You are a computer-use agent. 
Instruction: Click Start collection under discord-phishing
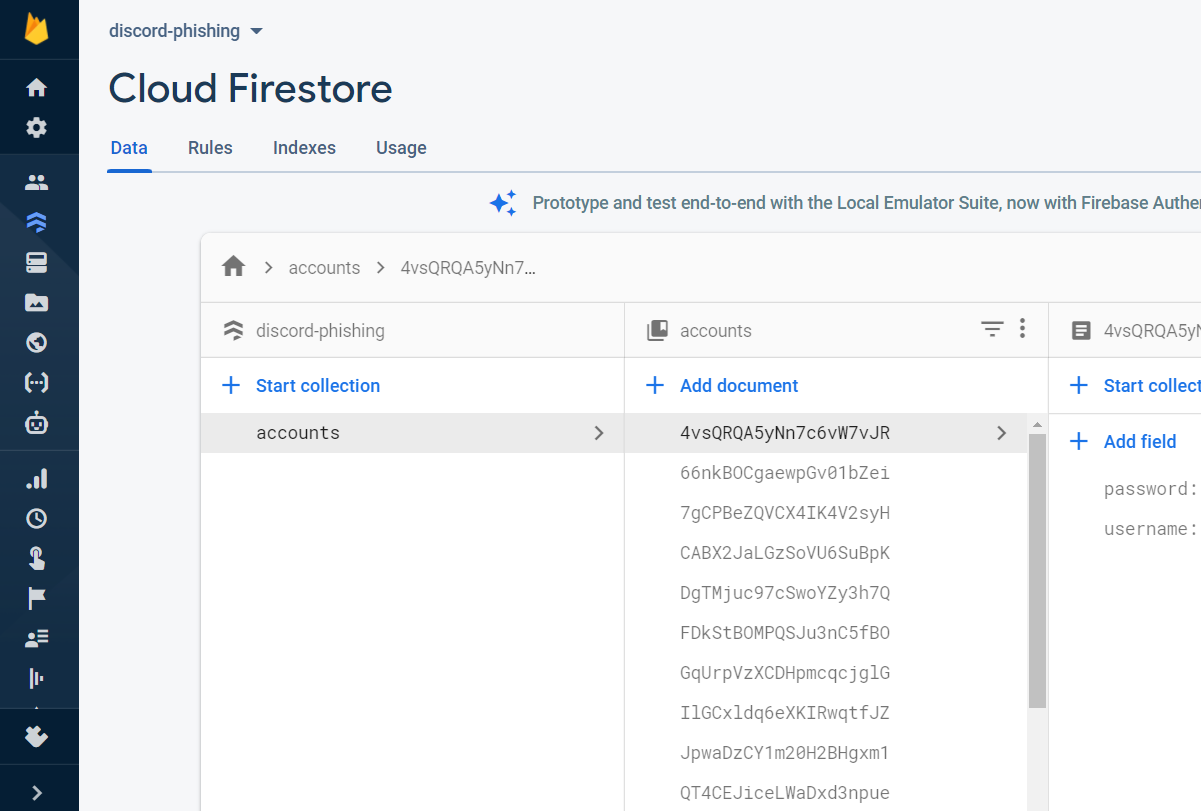pos(301,385)
